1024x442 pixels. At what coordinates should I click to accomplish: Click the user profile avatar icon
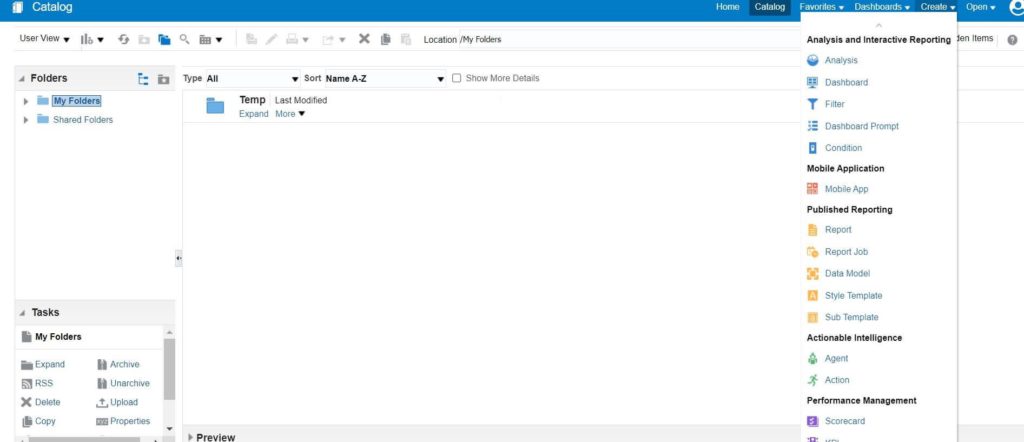point(1017,7)
